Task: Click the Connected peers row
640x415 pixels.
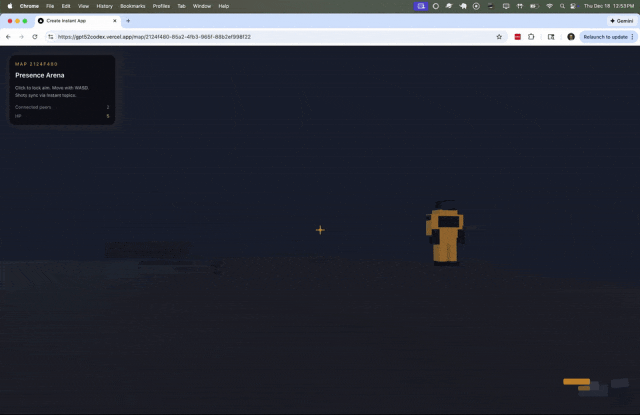Action: pyautogui.click(x=62, y=107)
